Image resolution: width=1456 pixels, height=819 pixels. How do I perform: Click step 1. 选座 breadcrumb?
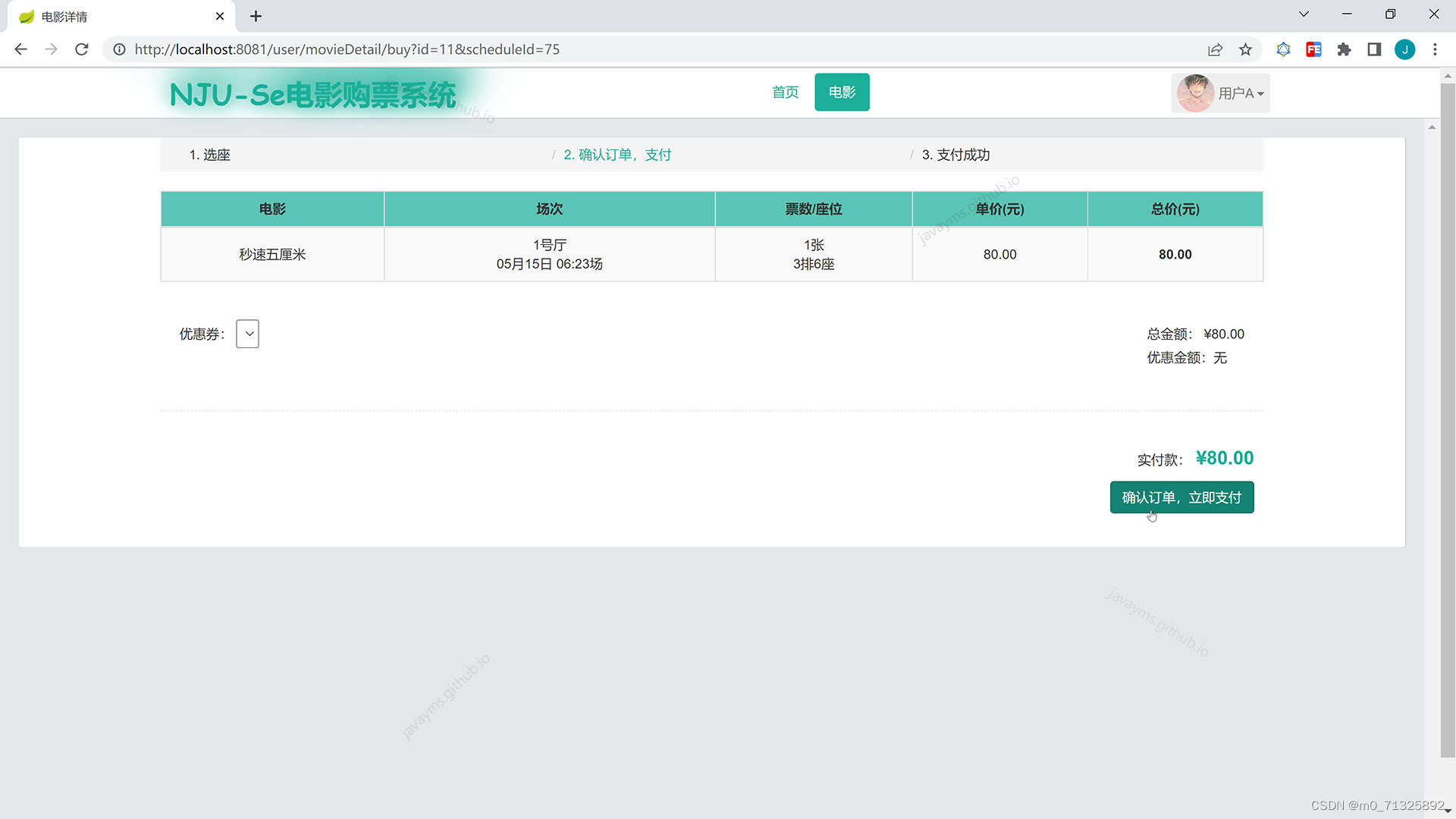[210, 155]
